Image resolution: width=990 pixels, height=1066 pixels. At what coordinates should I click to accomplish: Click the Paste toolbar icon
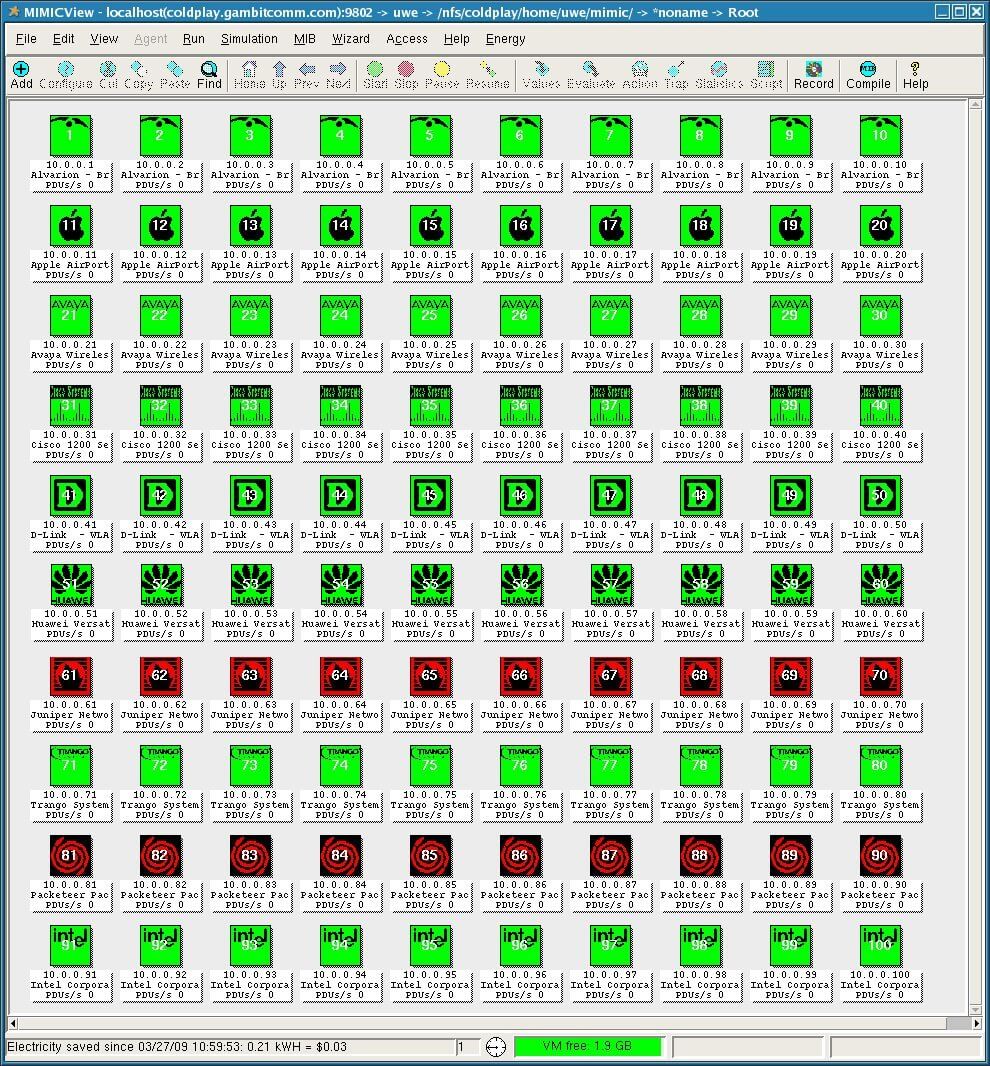coord(175,75)
